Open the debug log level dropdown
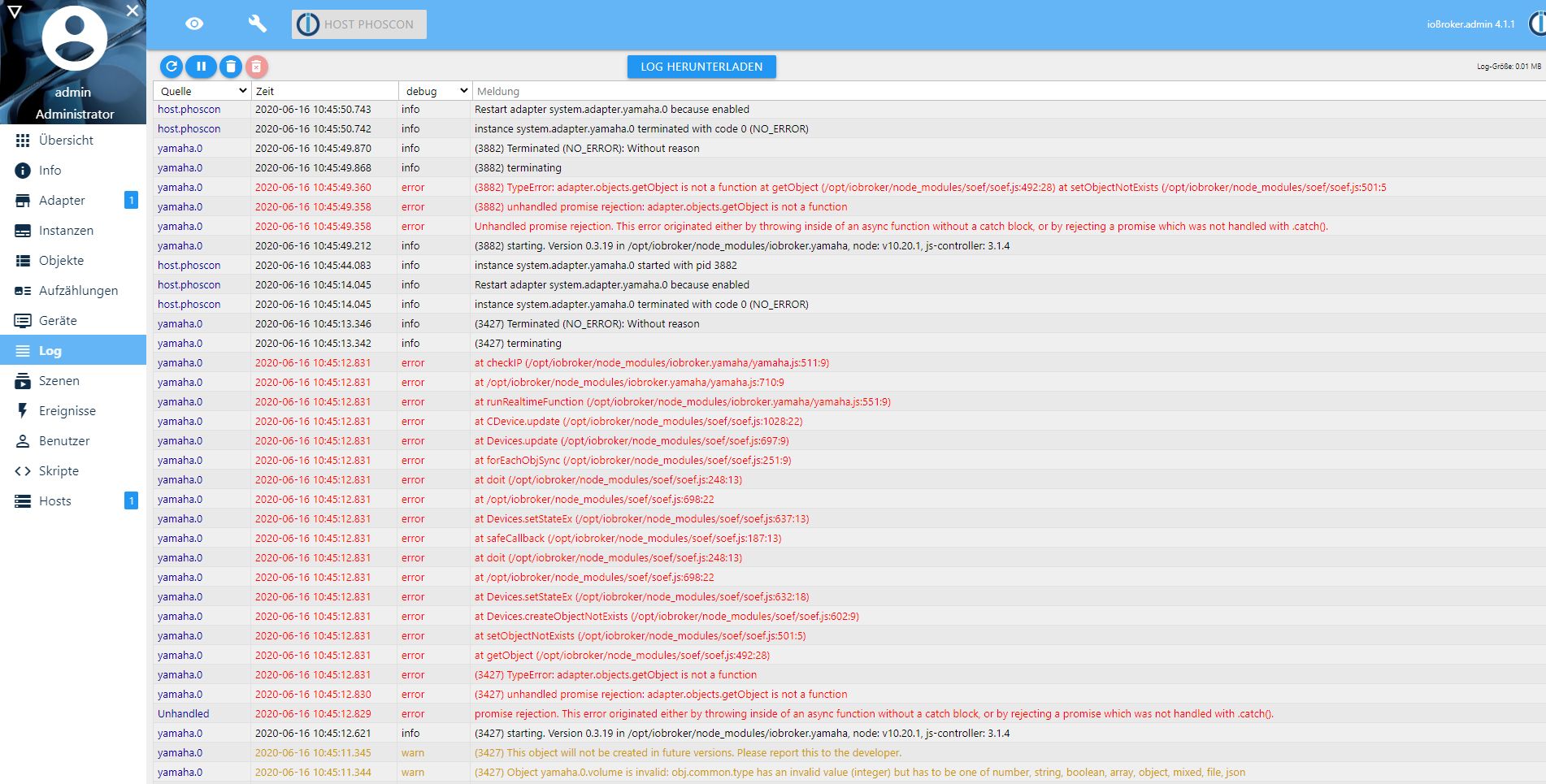This screenshot has width=1546, height=784. coord(437,91)
